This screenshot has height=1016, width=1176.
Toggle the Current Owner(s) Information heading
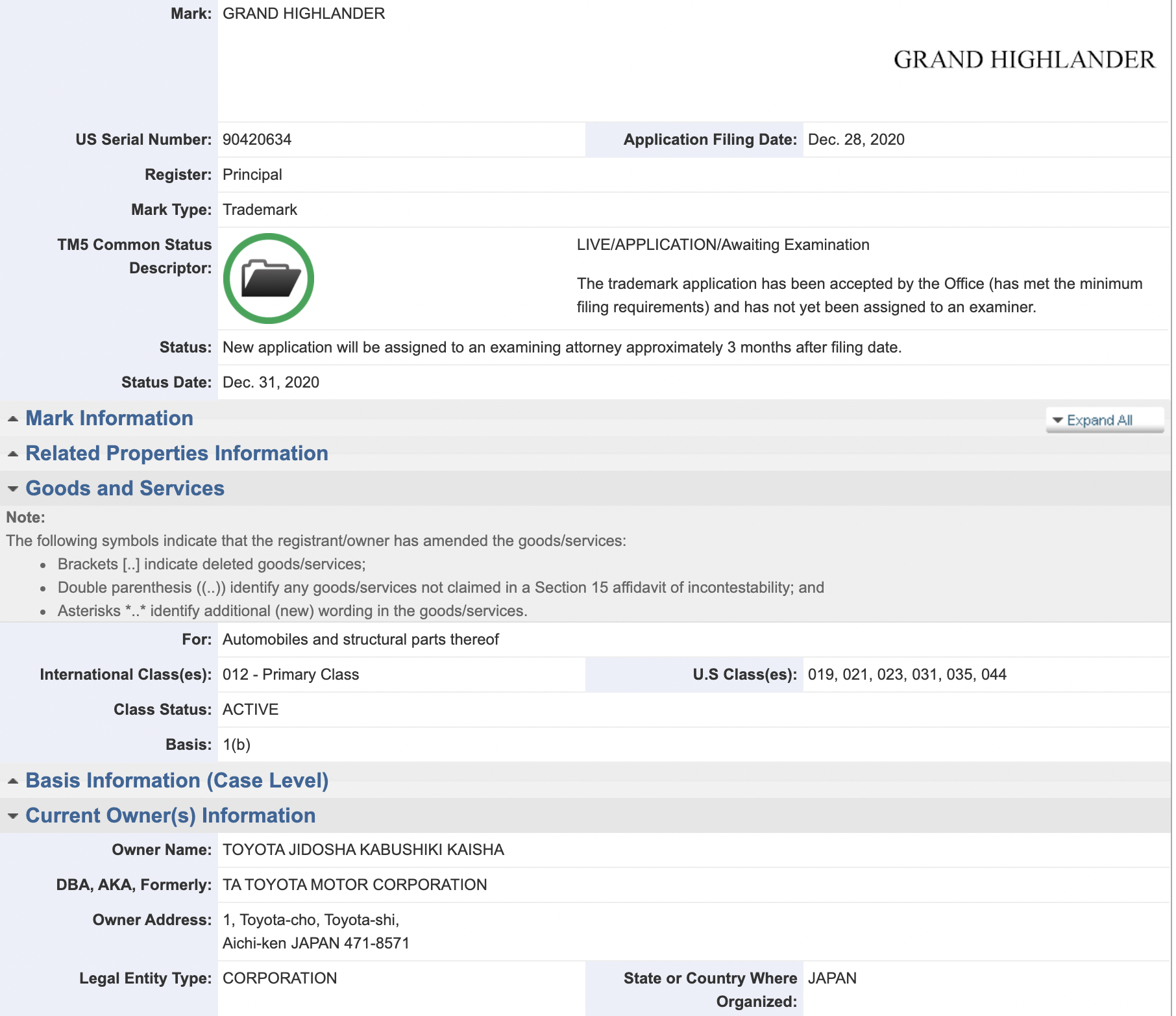click(x=170, y=816)
